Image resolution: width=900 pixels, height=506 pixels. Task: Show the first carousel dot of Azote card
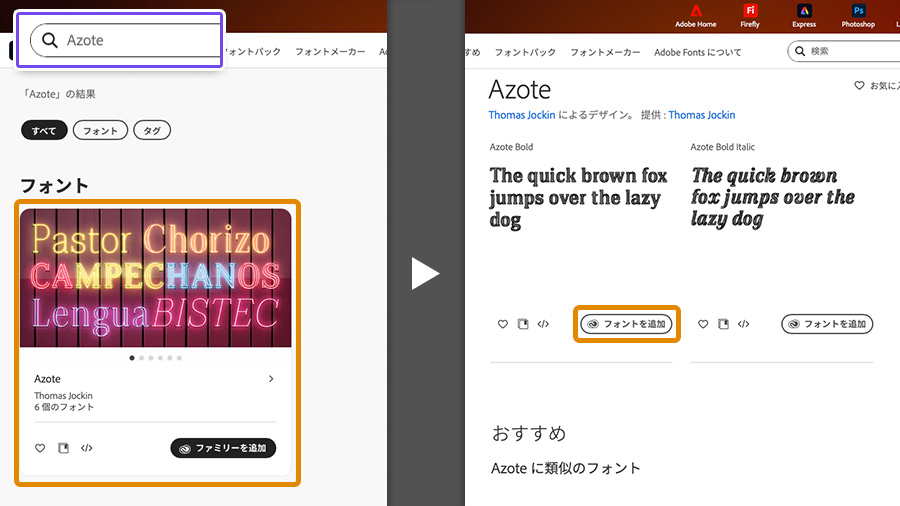[132, 358]
